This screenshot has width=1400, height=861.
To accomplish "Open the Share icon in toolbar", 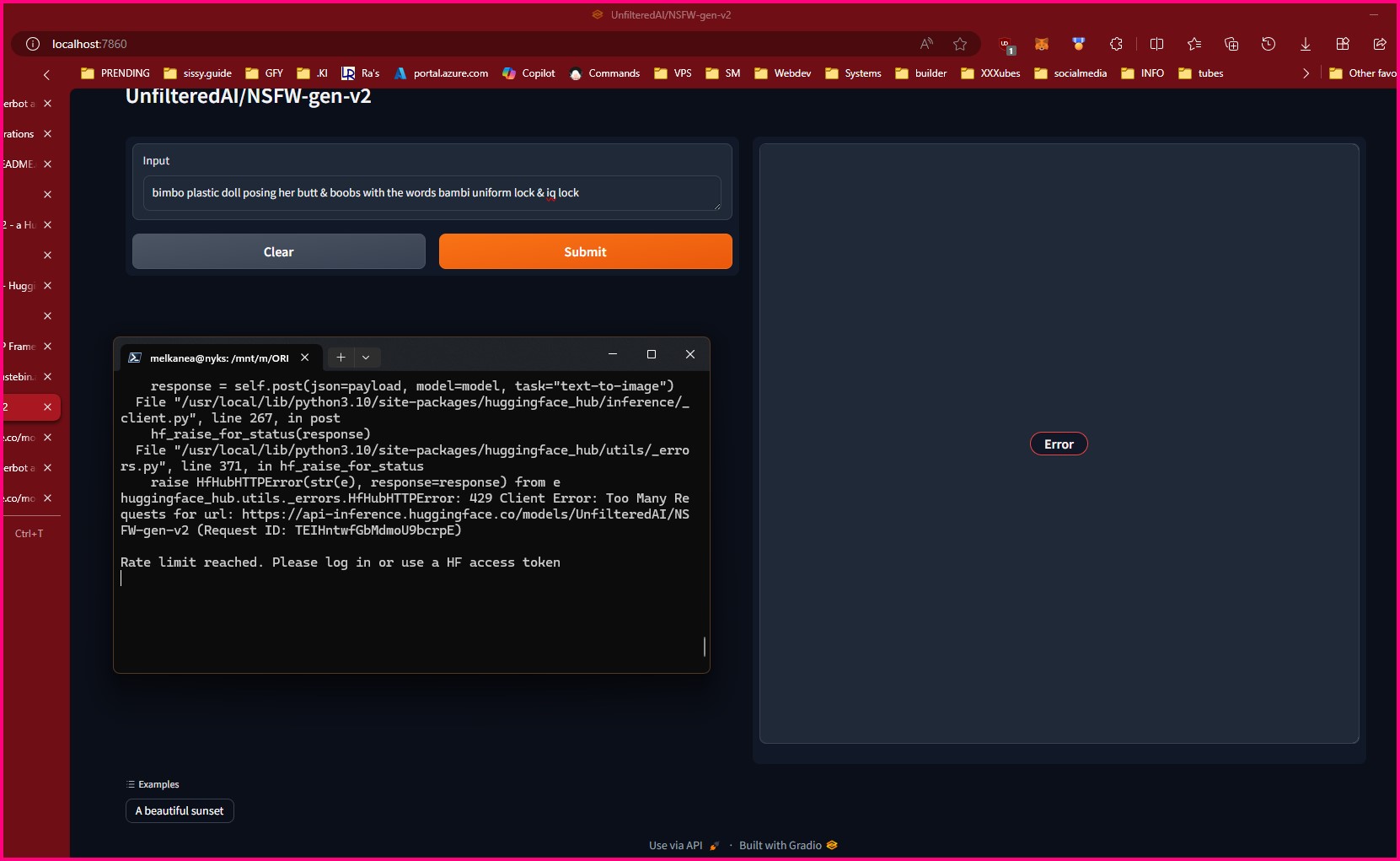I will tap(1379, 44).
